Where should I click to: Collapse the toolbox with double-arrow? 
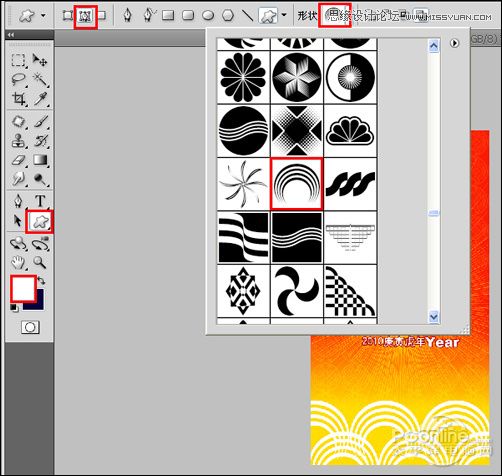pyautogui.click(x=11, y=34)
